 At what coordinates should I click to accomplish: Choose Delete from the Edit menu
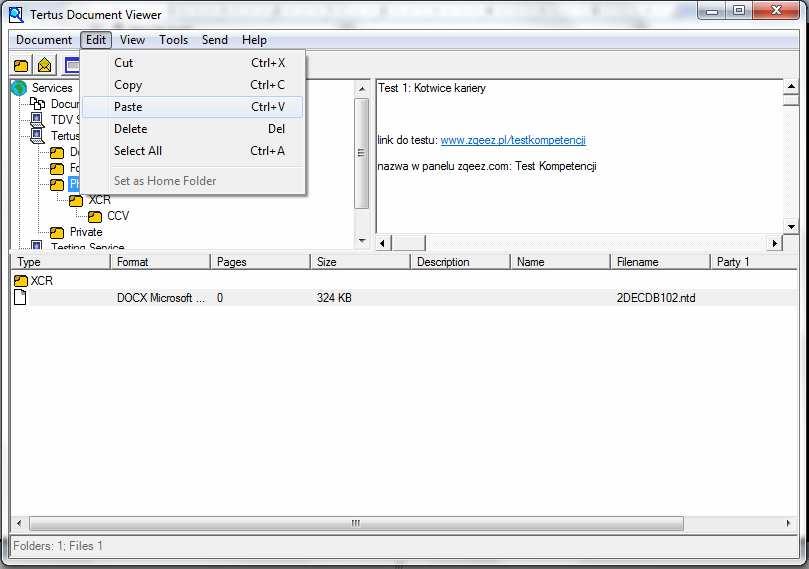pos(193,129)
